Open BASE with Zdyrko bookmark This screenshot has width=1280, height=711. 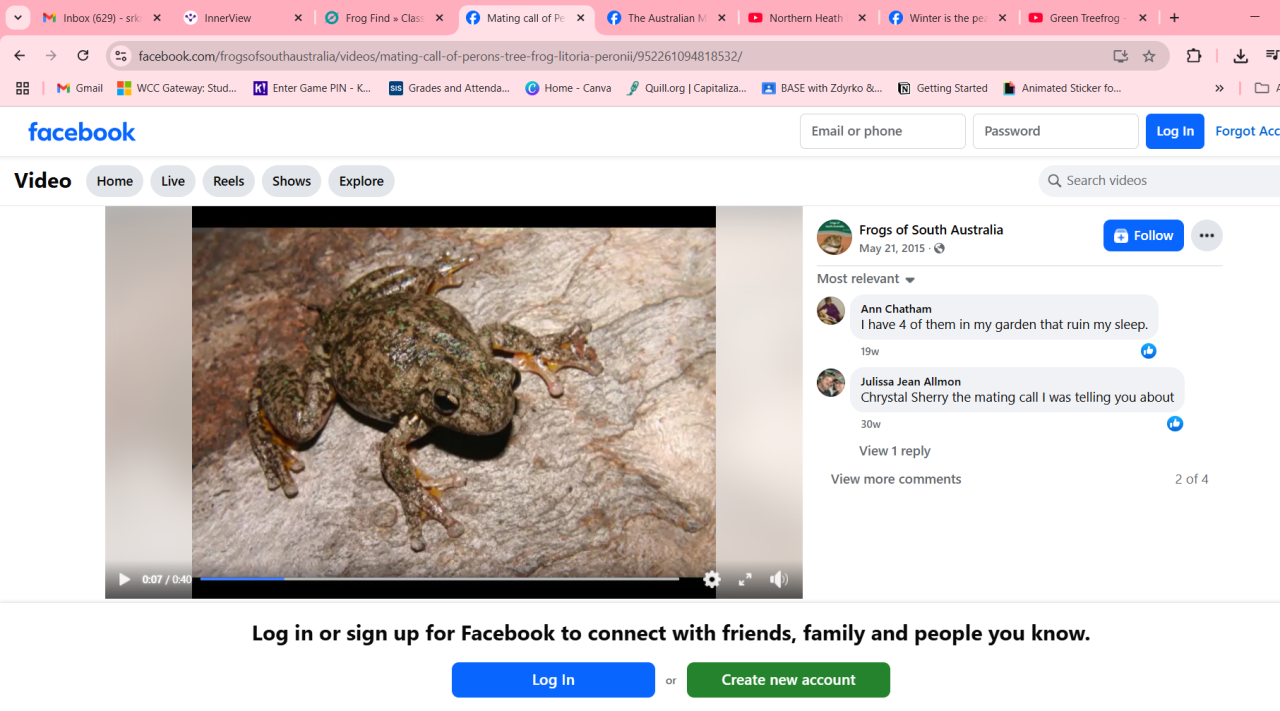point(822,88)
